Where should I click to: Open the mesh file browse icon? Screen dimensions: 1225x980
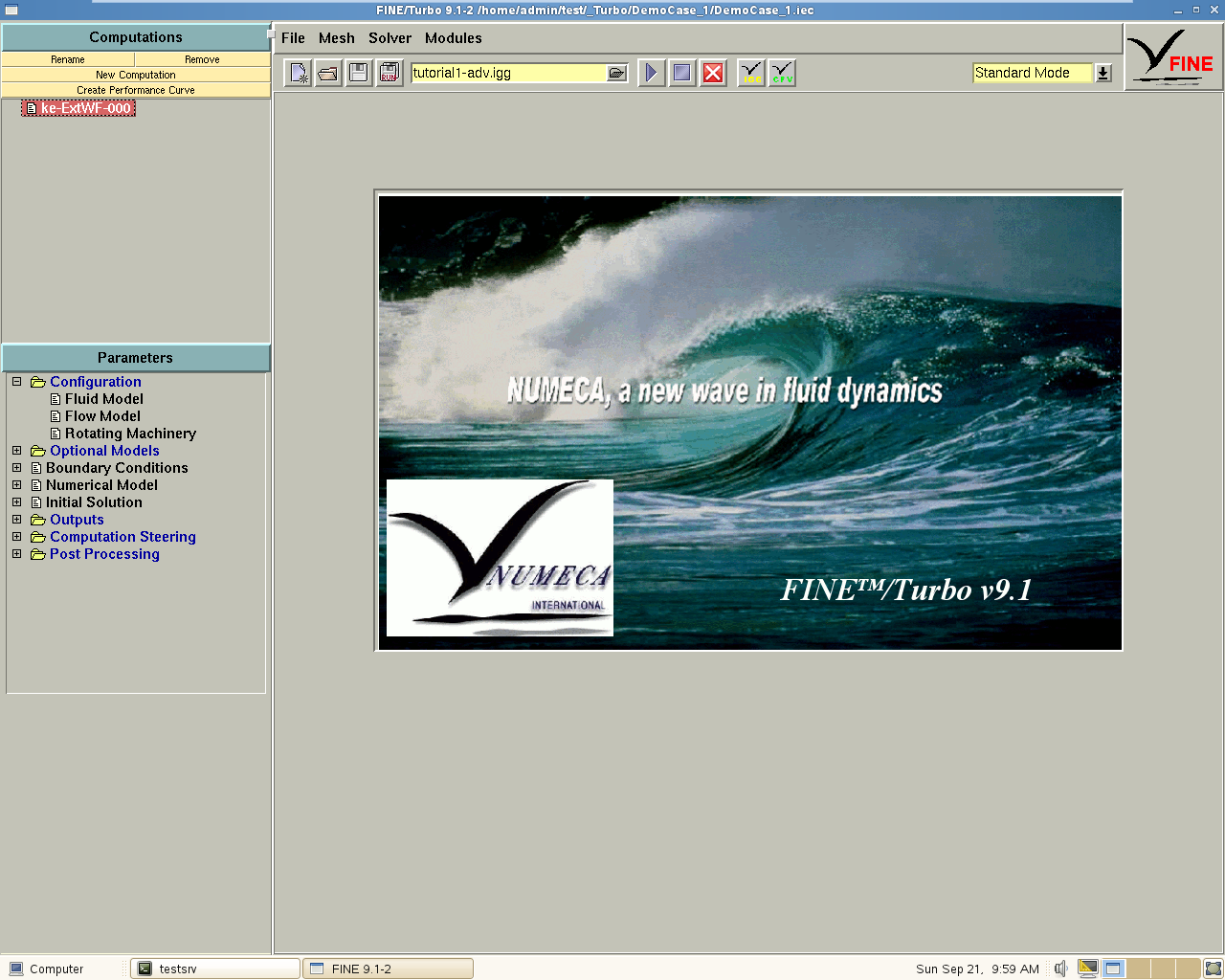pyautogui.click(x=616, y=73)
